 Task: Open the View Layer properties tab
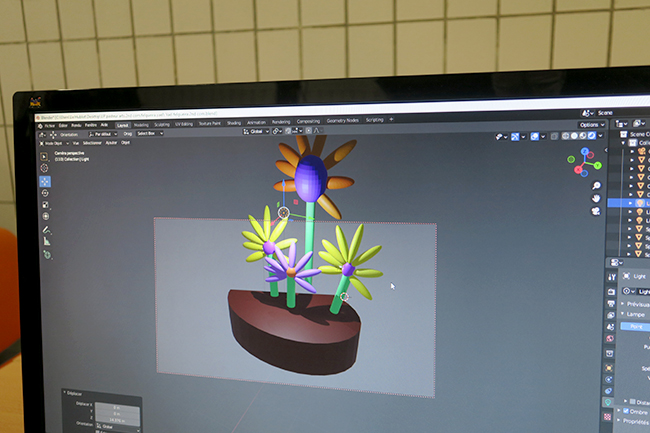pos(611,315)
